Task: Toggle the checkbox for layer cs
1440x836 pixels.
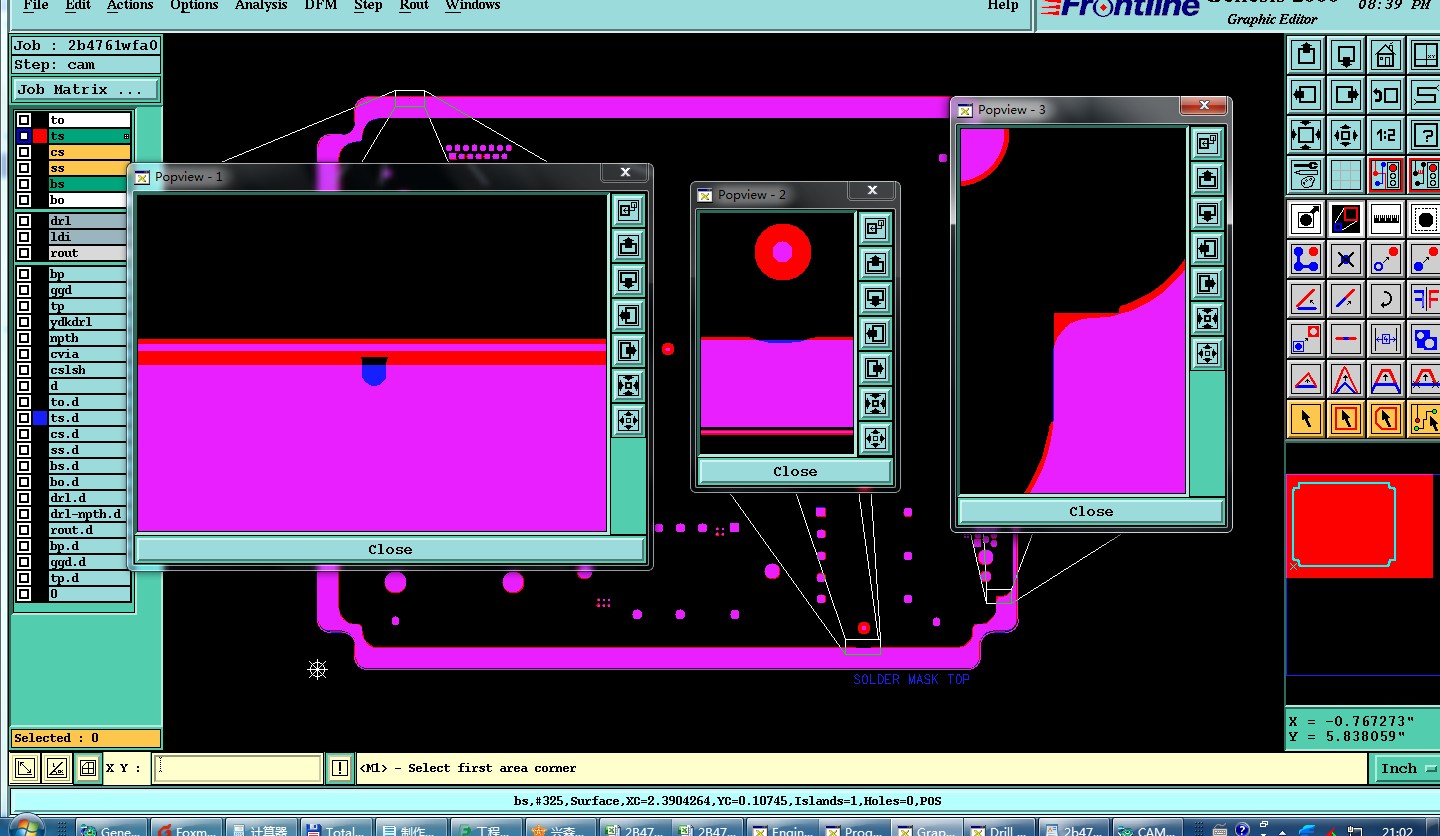Action: click(x=24, y=152)
